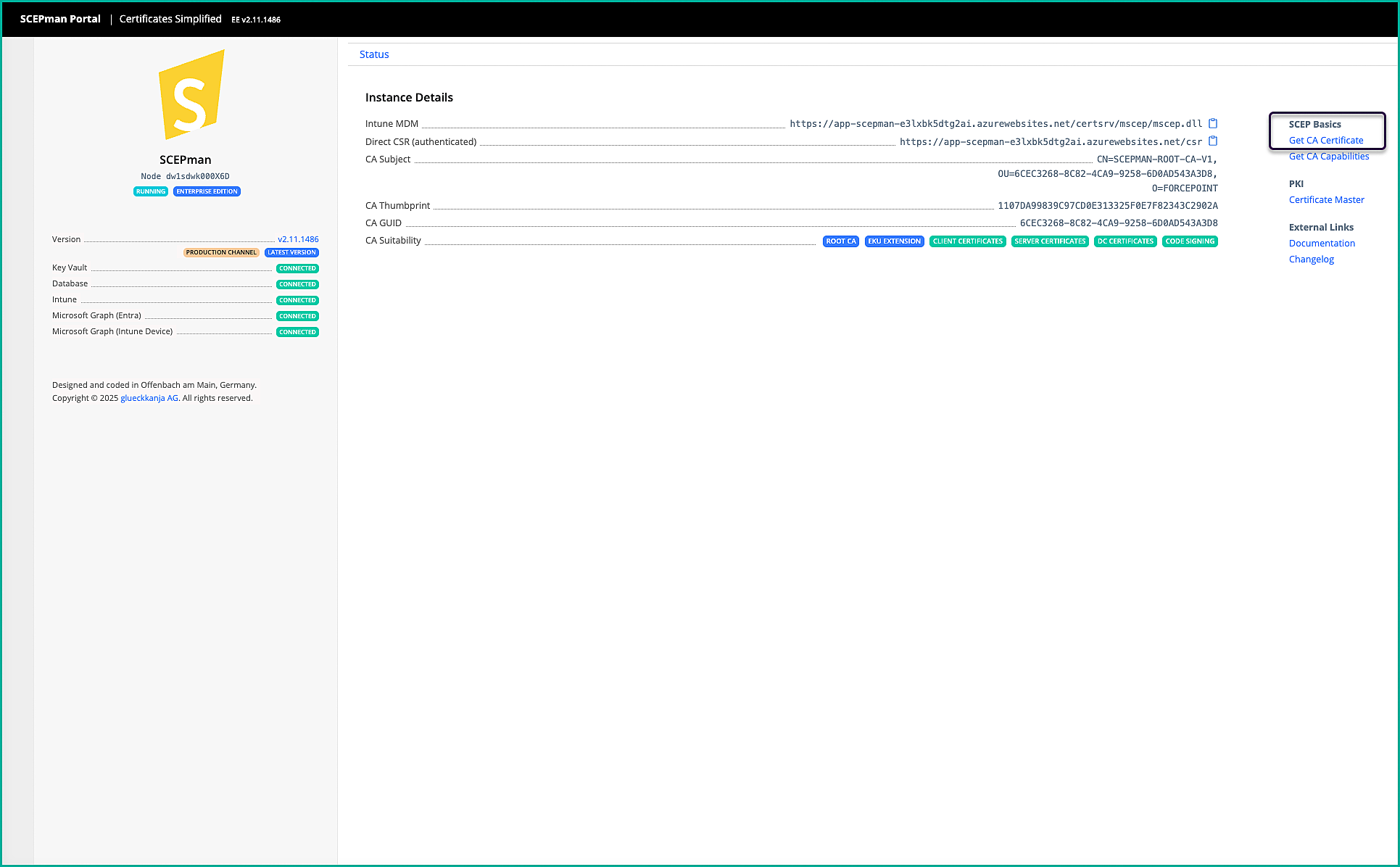
Task: Click the ENTERPRISE EDITION badge
Action: [207, 191]
